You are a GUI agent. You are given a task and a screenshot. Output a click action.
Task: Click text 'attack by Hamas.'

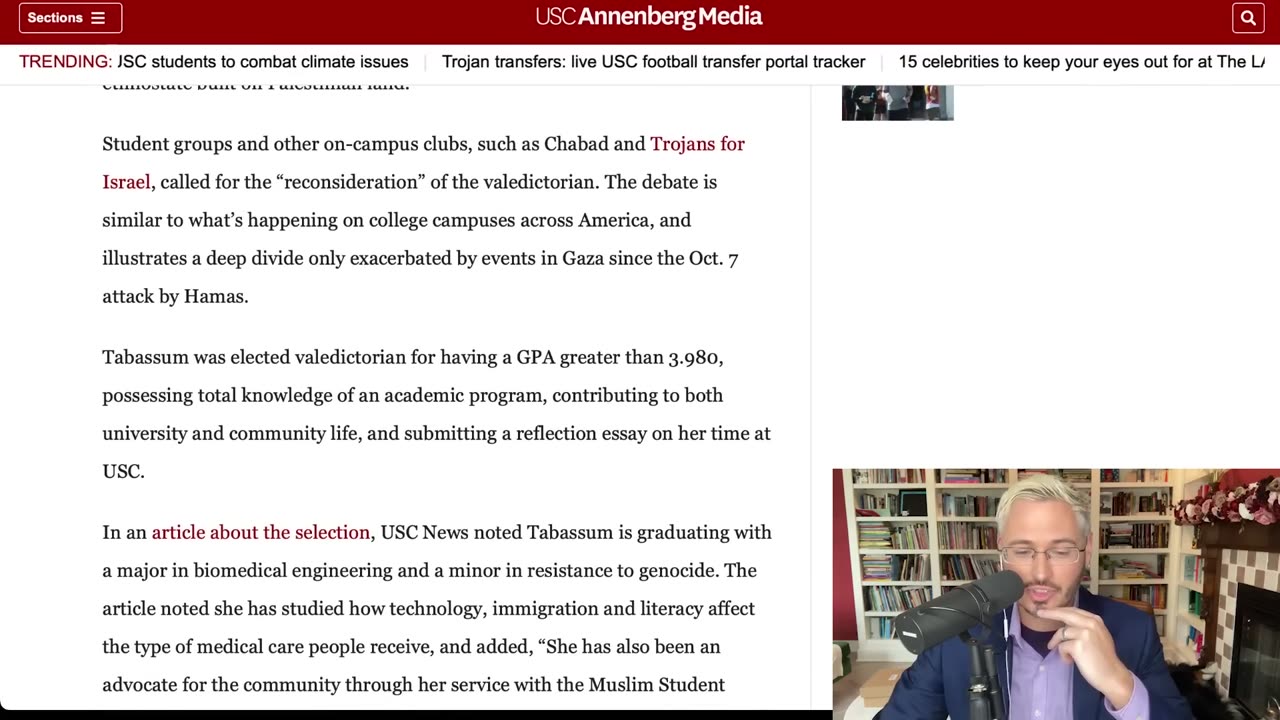(175, 297)
